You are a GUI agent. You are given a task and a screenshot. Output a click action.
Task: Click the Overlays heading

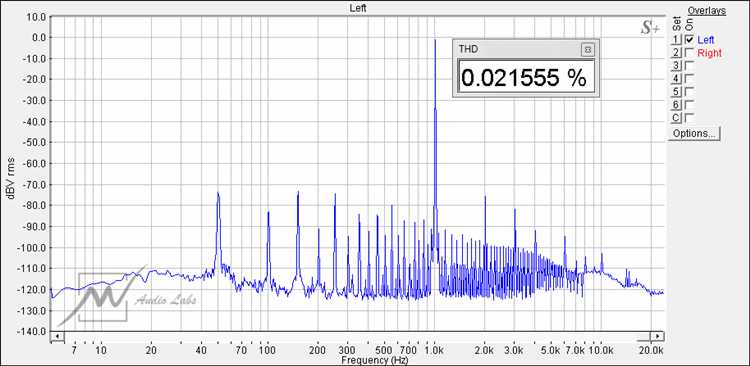[x=707, y=11]
